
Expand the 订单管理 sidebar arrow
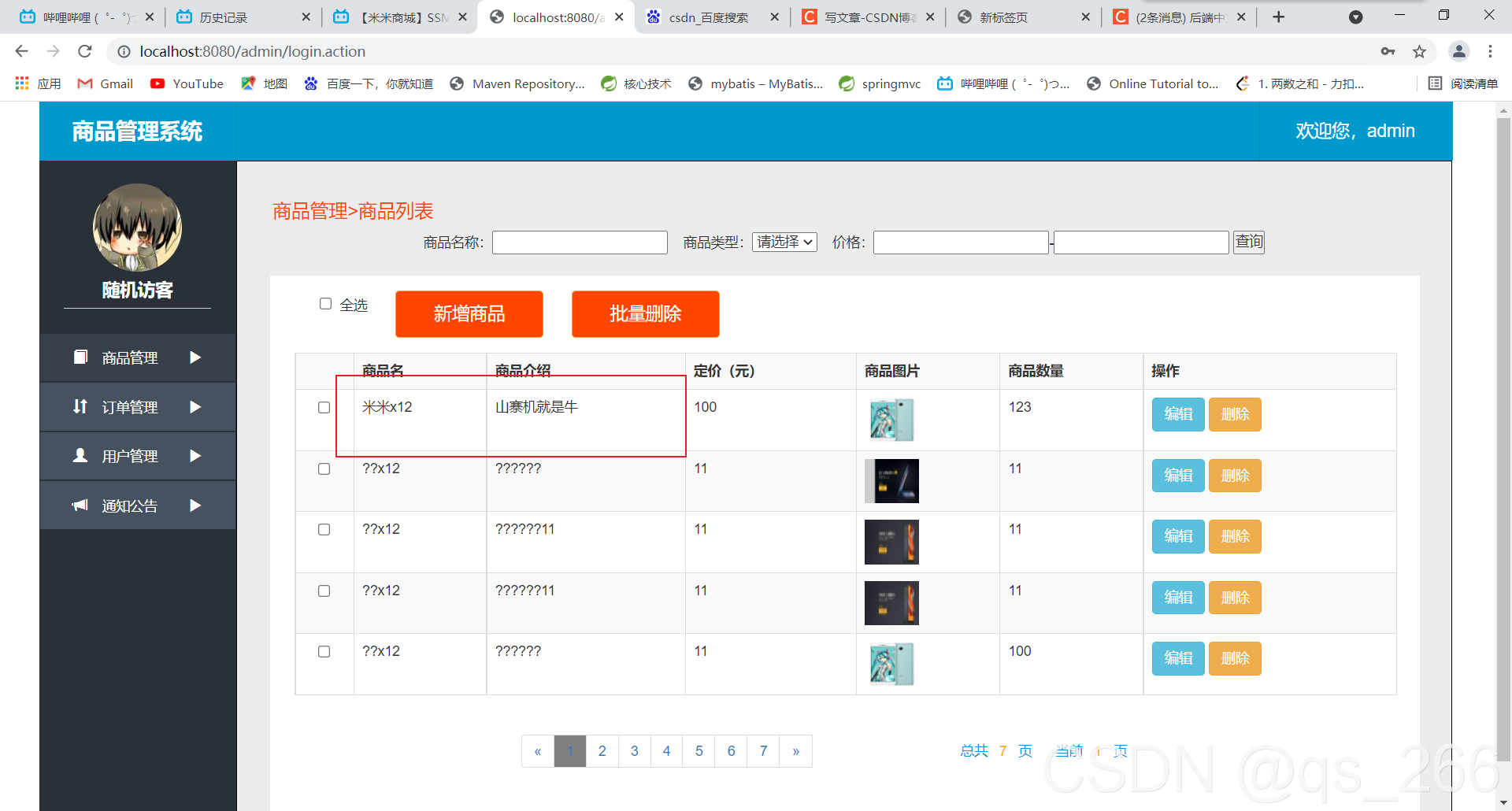[x=195, y=407]
